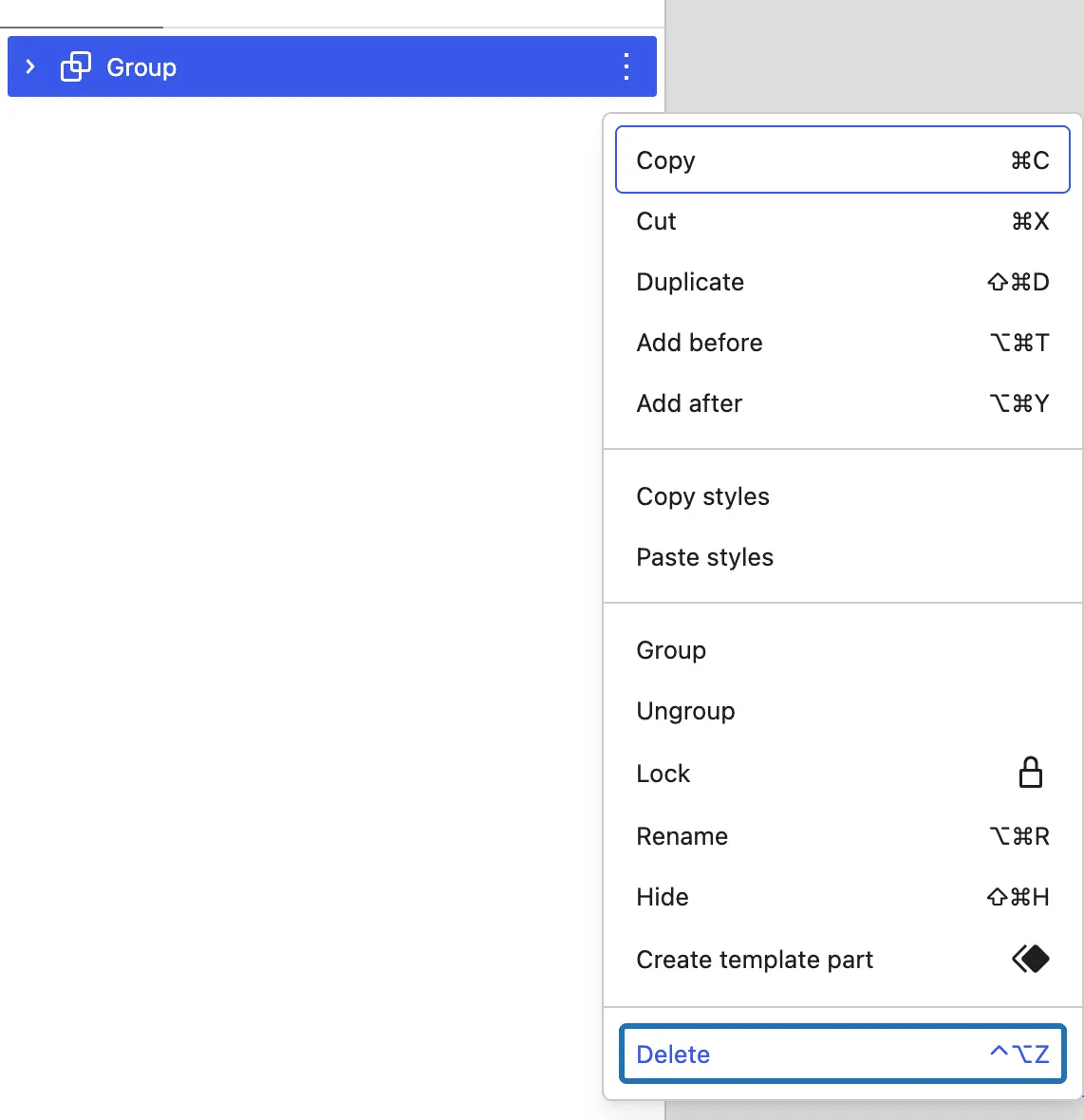Choose Copy from the menu
This screenshot has height=1120, width=1084.
tap(843, 160)
